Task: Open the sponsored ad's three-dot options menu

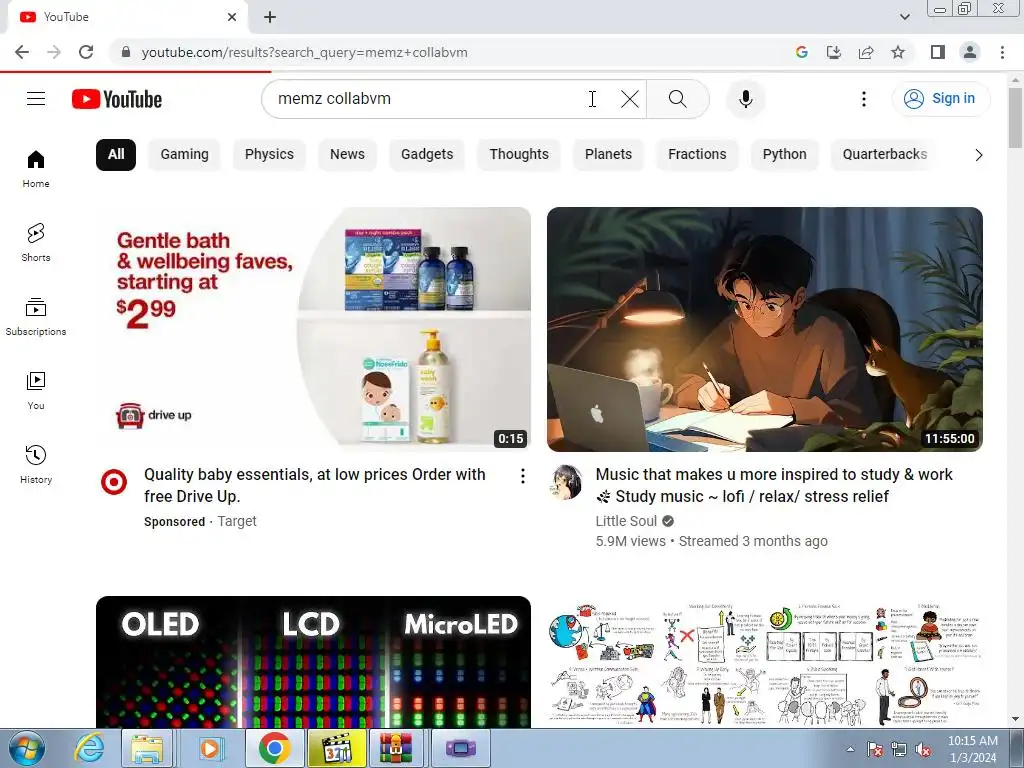Action: pos(522,476)
